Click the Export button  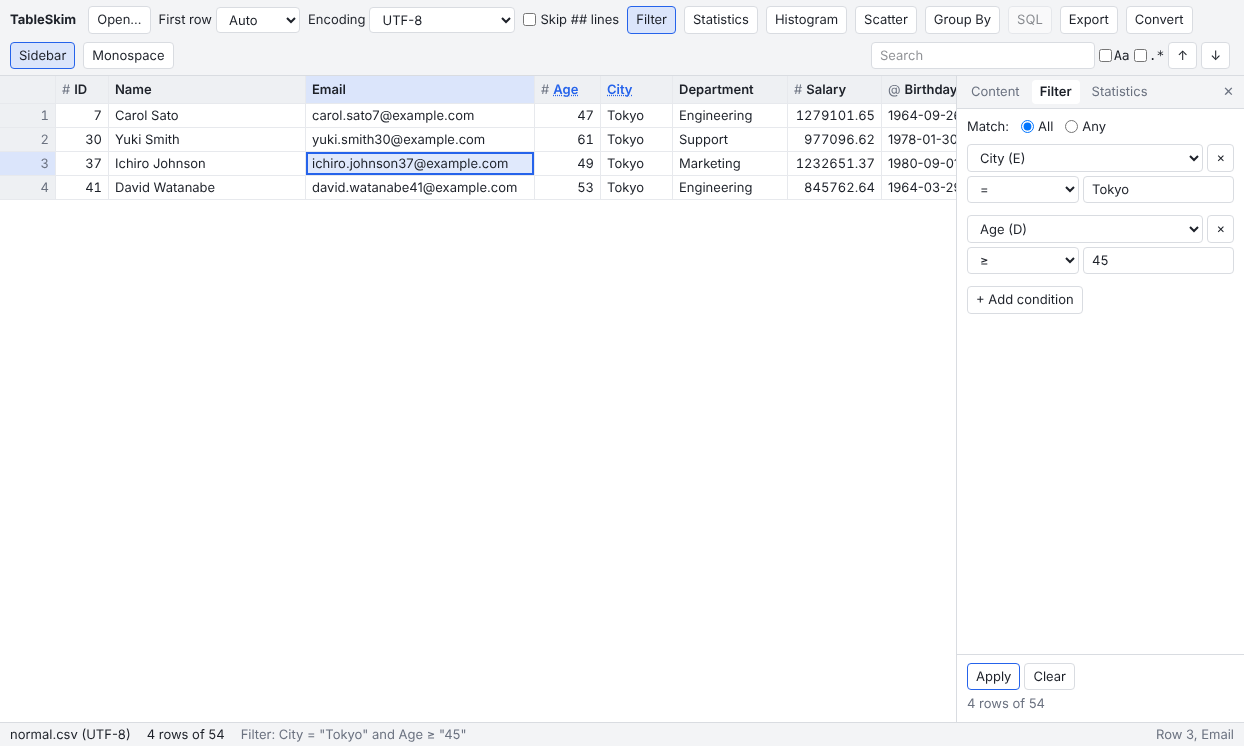coord(1088,20)
